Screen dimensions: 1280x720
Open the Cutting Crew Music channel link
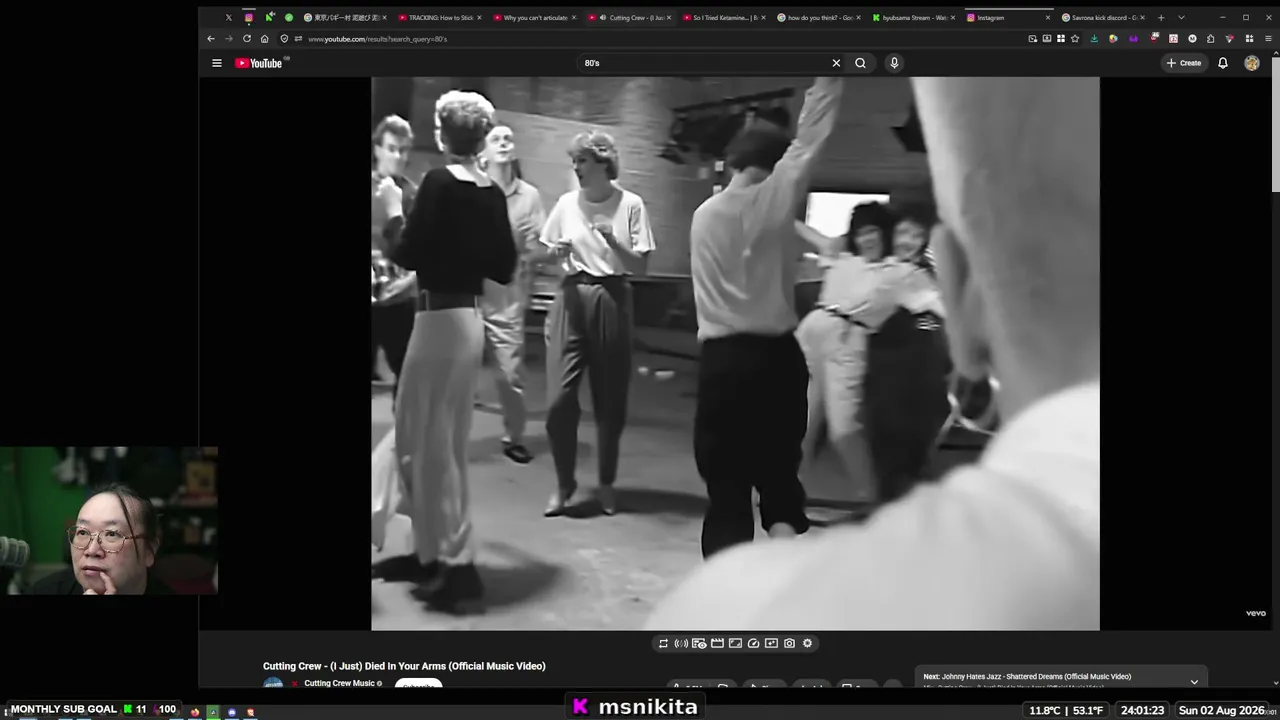[339, 684]
